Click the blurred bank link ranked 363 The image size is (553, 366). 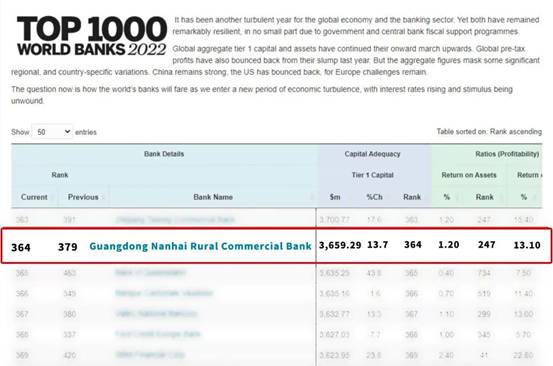175,220
